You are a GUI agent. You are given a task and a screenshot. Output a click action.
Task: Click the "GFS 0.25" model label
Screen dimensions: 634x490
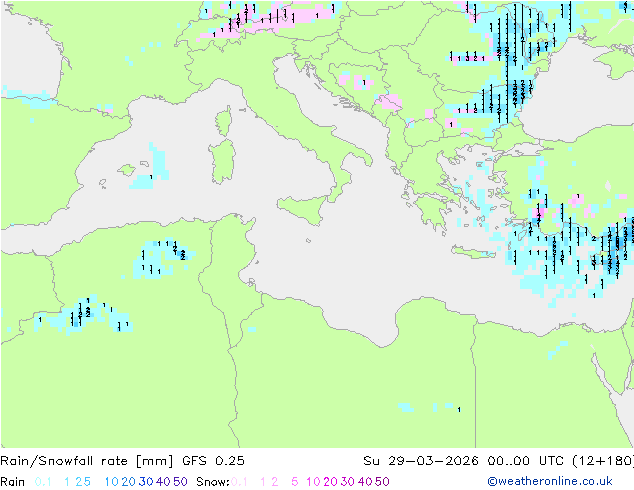213,461
